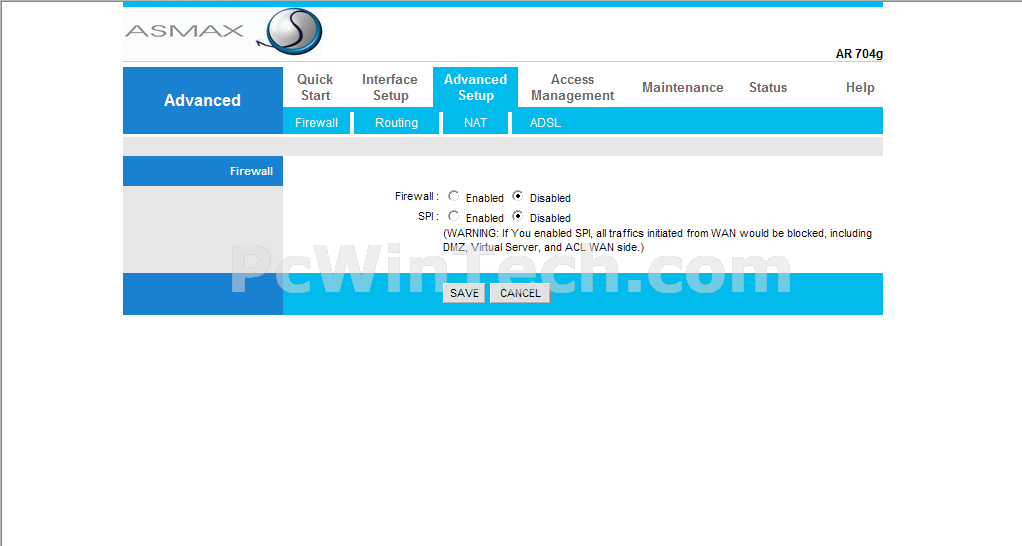
Task: Open the Help tab
Action: click(x=860, y=87)
